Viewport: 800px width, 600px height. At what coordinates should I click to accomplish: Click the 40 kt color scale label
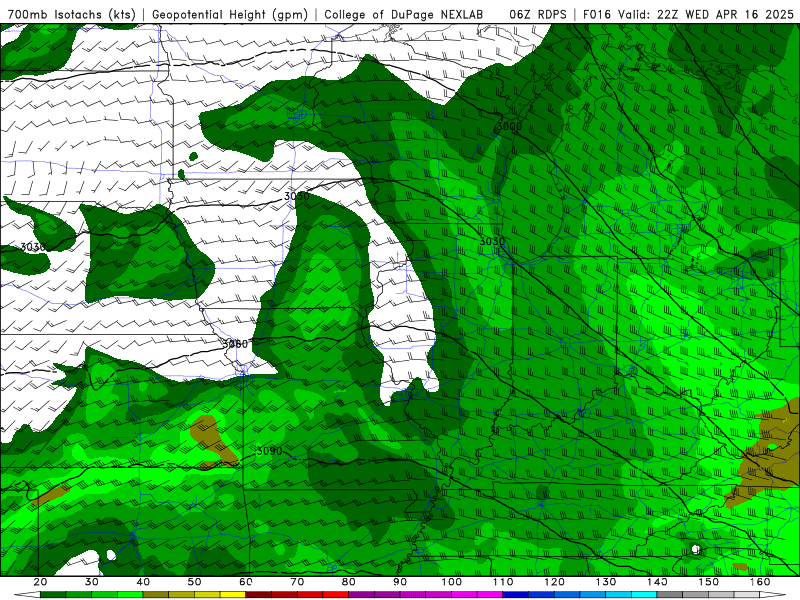click(x=143, y=582)
